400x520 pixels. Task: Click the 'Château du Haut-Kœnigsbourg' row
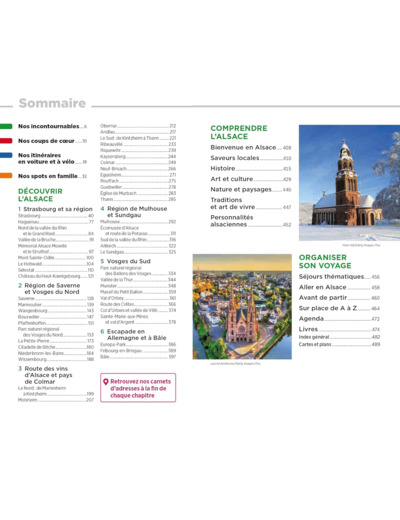tap(56, 276)
